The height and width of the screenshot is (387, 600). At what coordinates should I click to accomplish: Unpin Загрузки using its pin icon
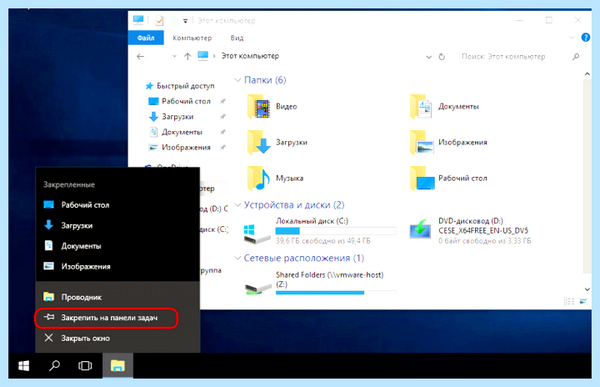point(223,117)
